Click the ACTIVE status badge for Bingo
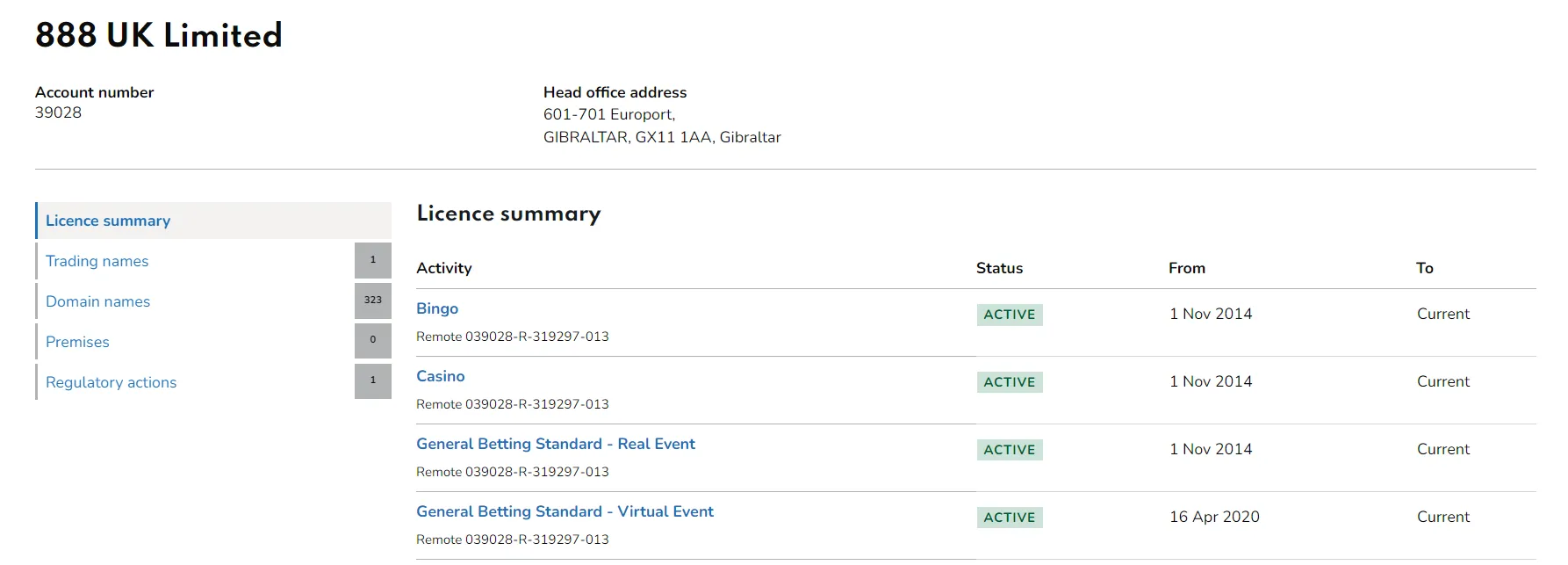The height and width of the screenshot is (565, 1568). [1009, 315]
